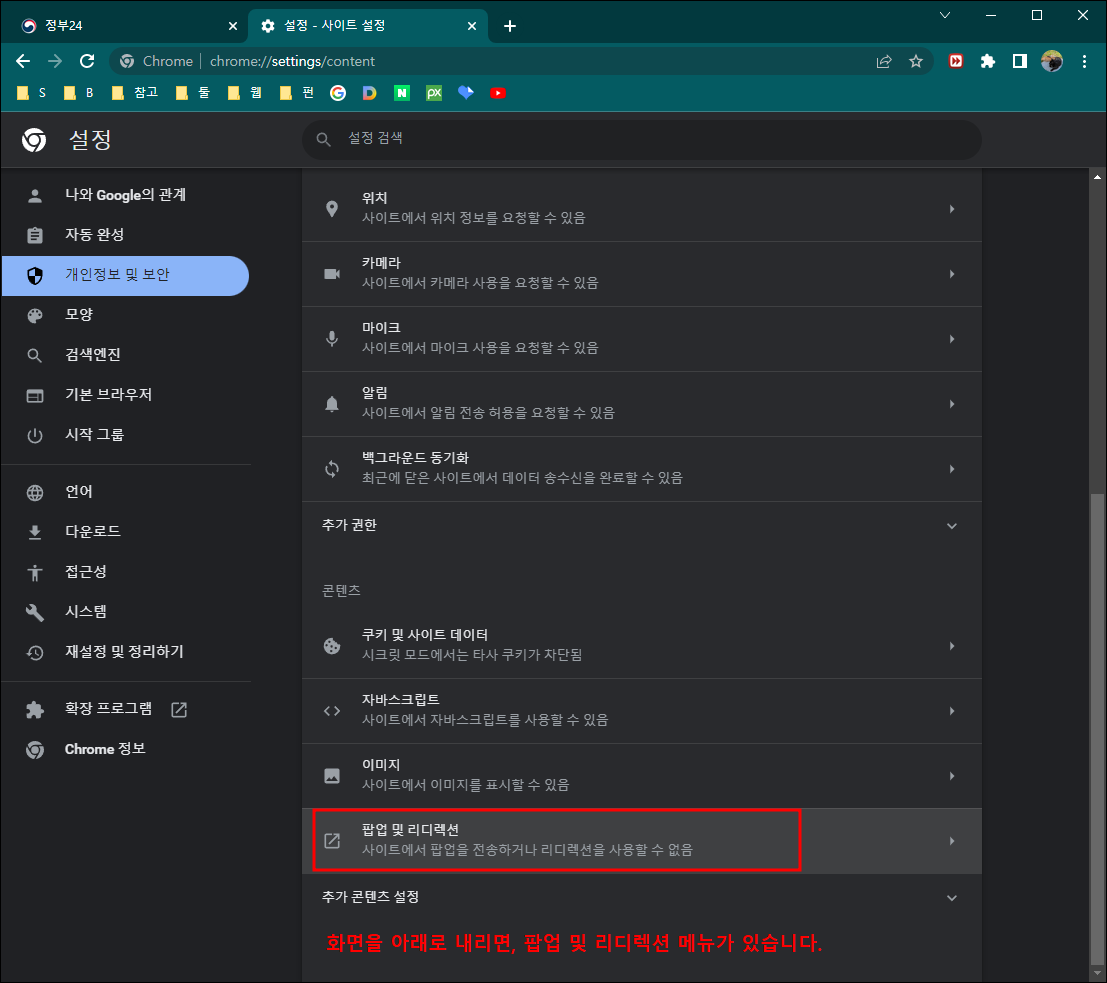Click the YouTube icon on the bookmarks bar
This screenshot has height=983, width=1107.
pos(498,92)
